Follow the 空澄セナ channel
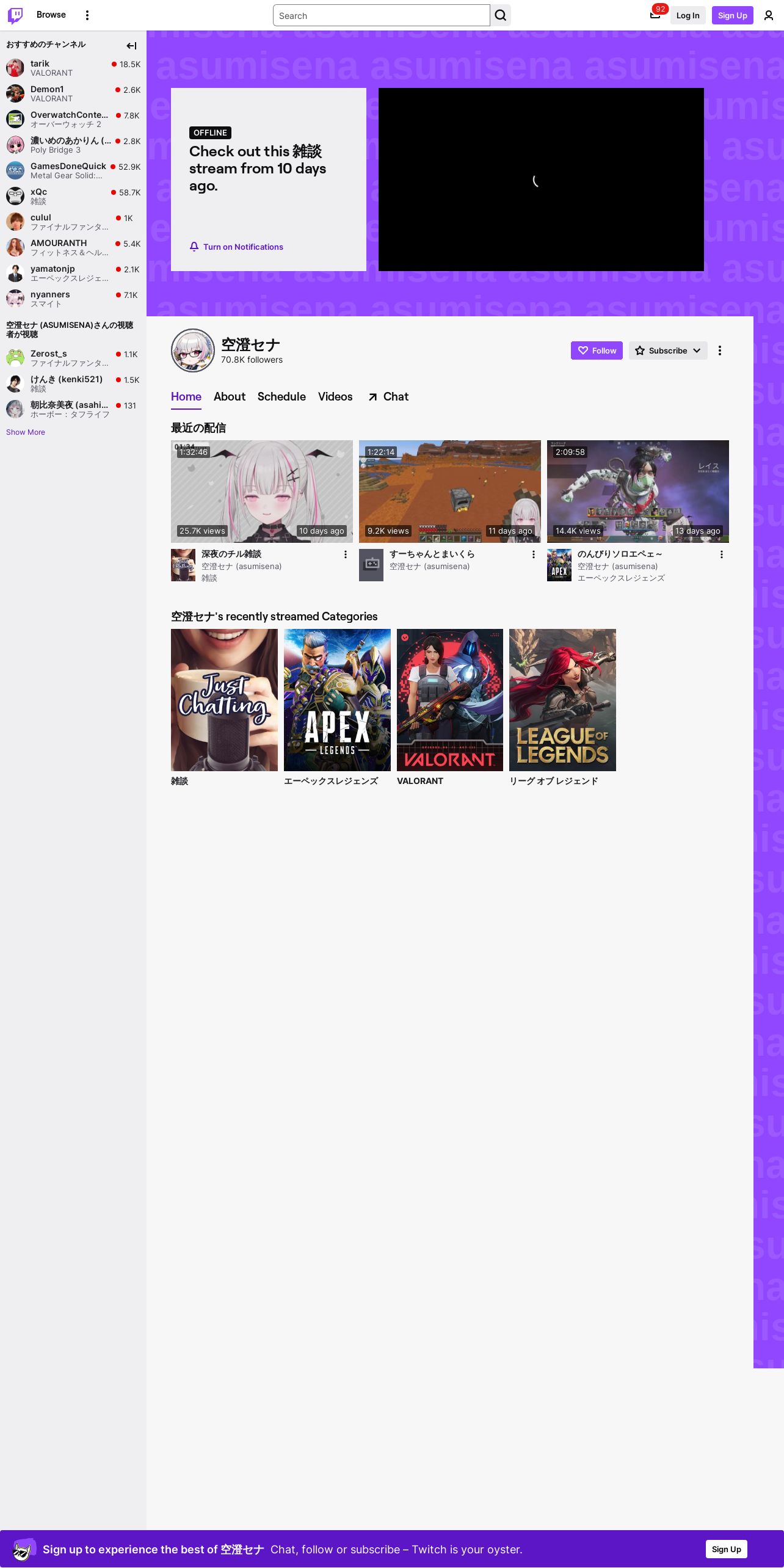The image size is (784, 1568). pyautogui.click(x=597, y=350)
